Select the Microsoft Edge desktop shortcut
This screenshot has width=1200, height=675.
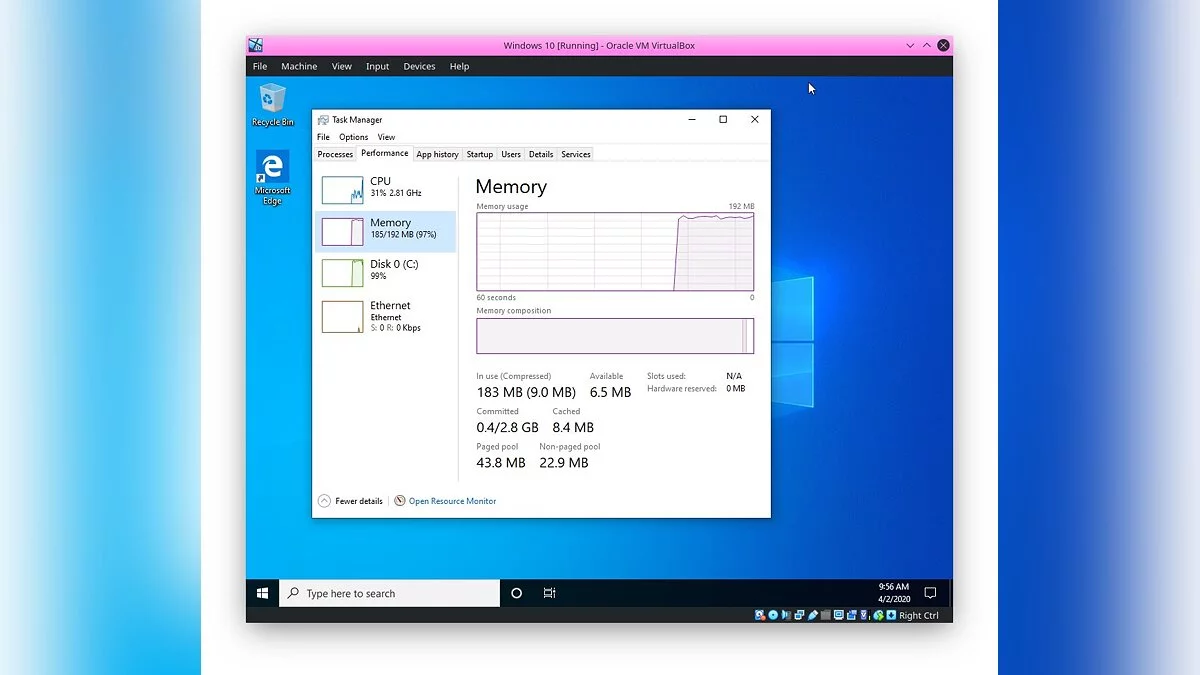(272, 178)
